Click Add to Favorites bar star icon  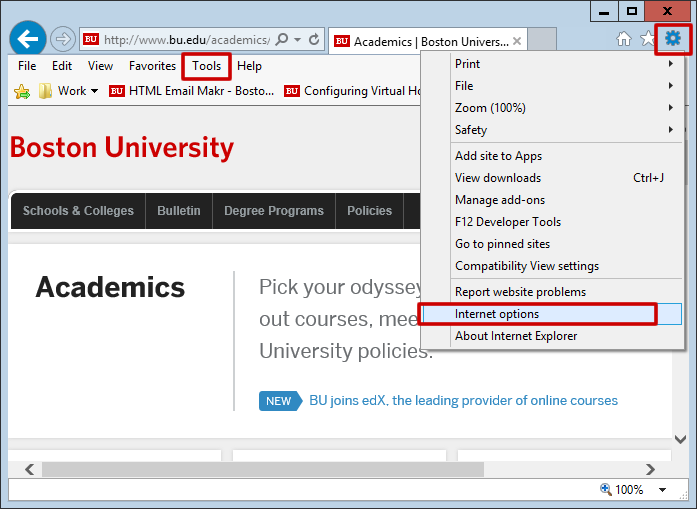[x=22, y=92]
